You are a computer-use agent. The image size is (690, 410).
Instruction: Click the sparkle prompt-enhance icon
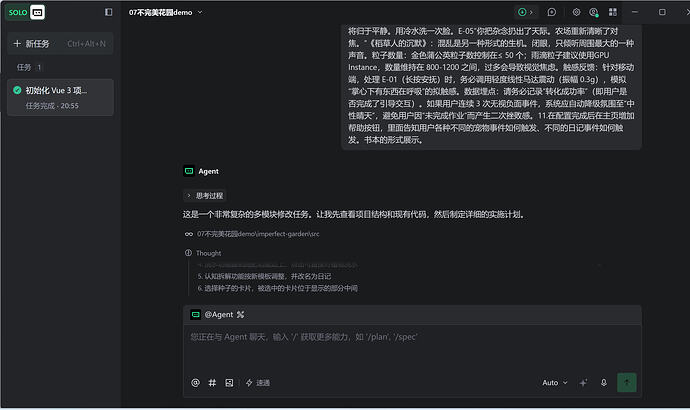coord(584,383)
